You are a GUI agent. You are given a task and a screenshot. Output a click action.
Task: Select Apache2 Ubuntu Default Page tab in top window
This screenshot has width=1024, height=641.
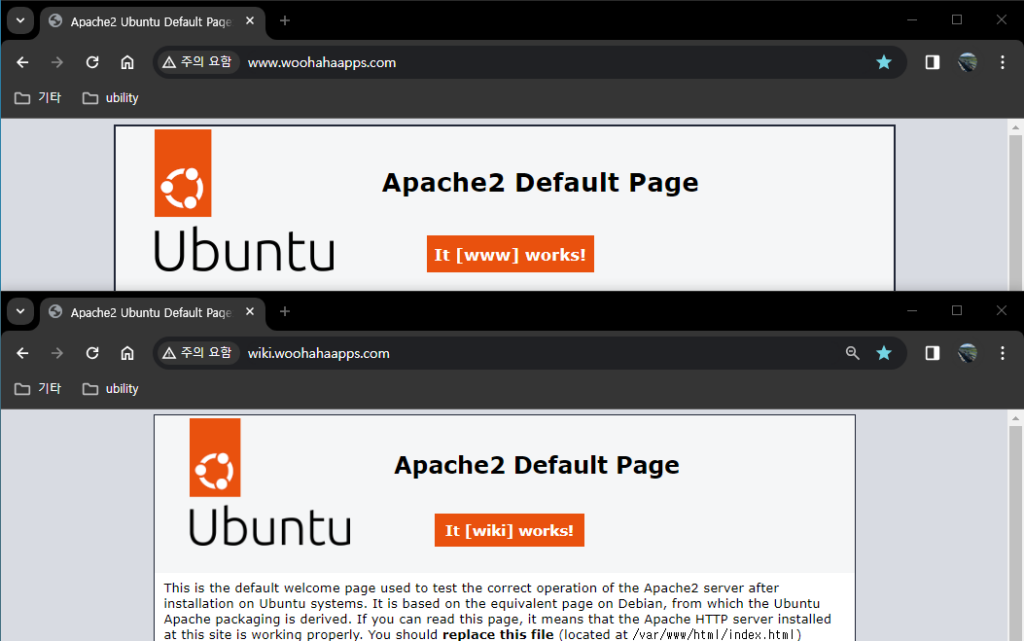point(152,22)
